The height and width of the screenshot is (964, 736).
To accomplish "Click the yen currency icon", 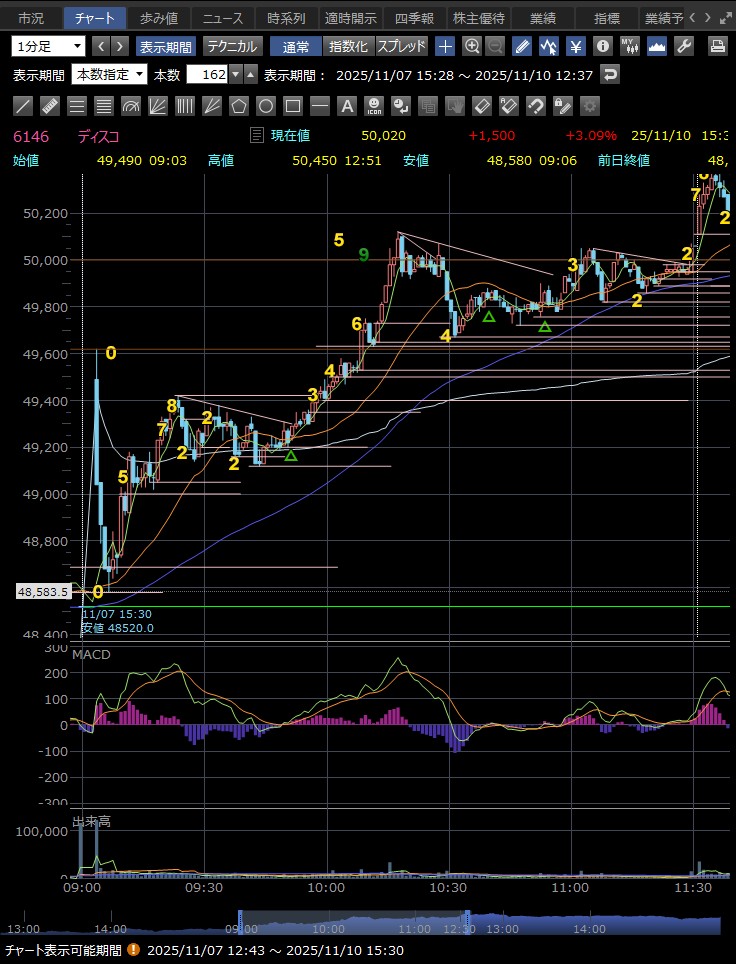I will point(576,46).
